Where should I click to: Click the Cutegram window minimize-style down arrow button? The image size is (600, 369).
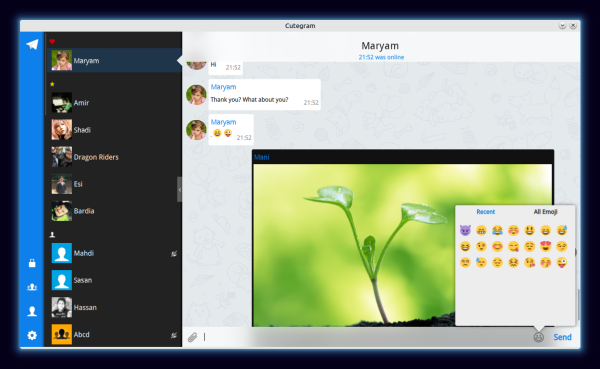(562, 26)
